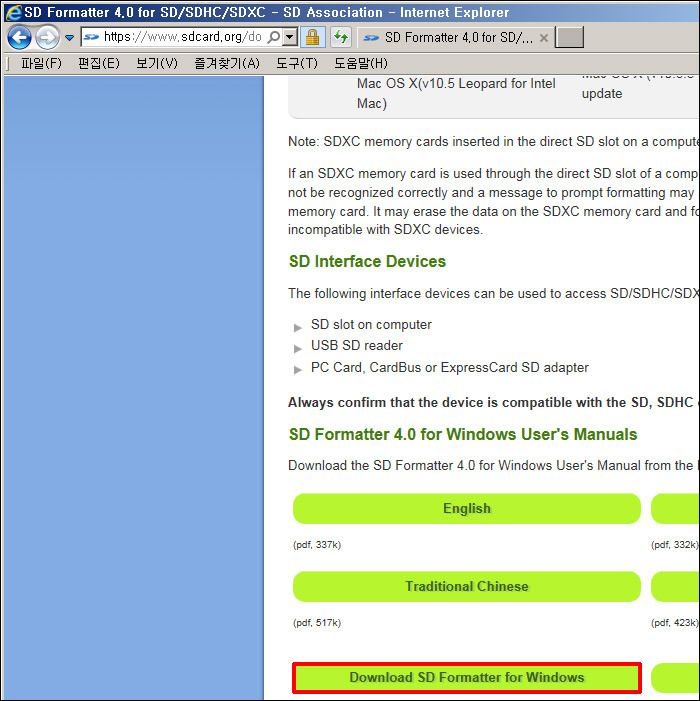Expand the address bar autocomplete dropdown
This screenshot has width=700, height=701.
coord(290,37)
